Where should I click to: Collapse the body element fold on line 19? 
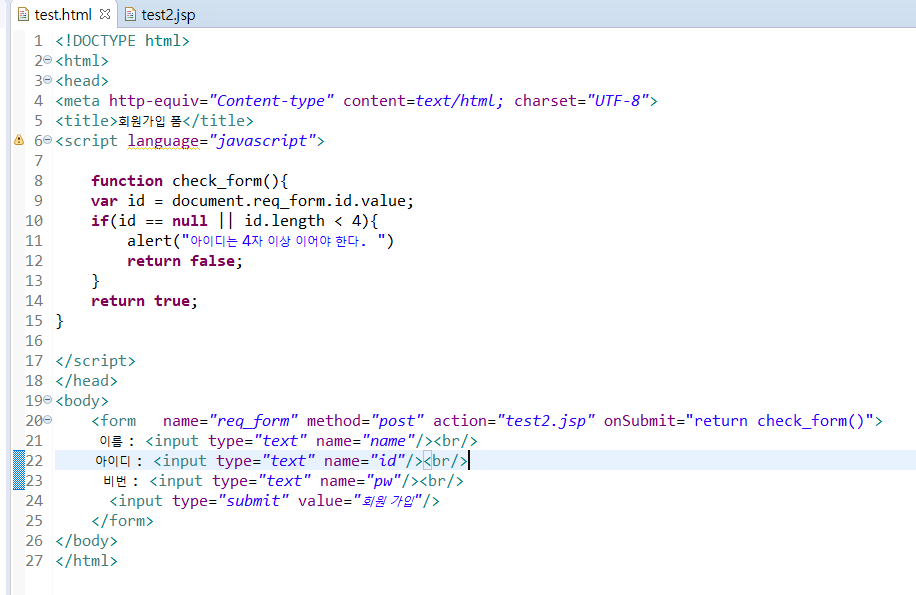click(x=48, y=399)
